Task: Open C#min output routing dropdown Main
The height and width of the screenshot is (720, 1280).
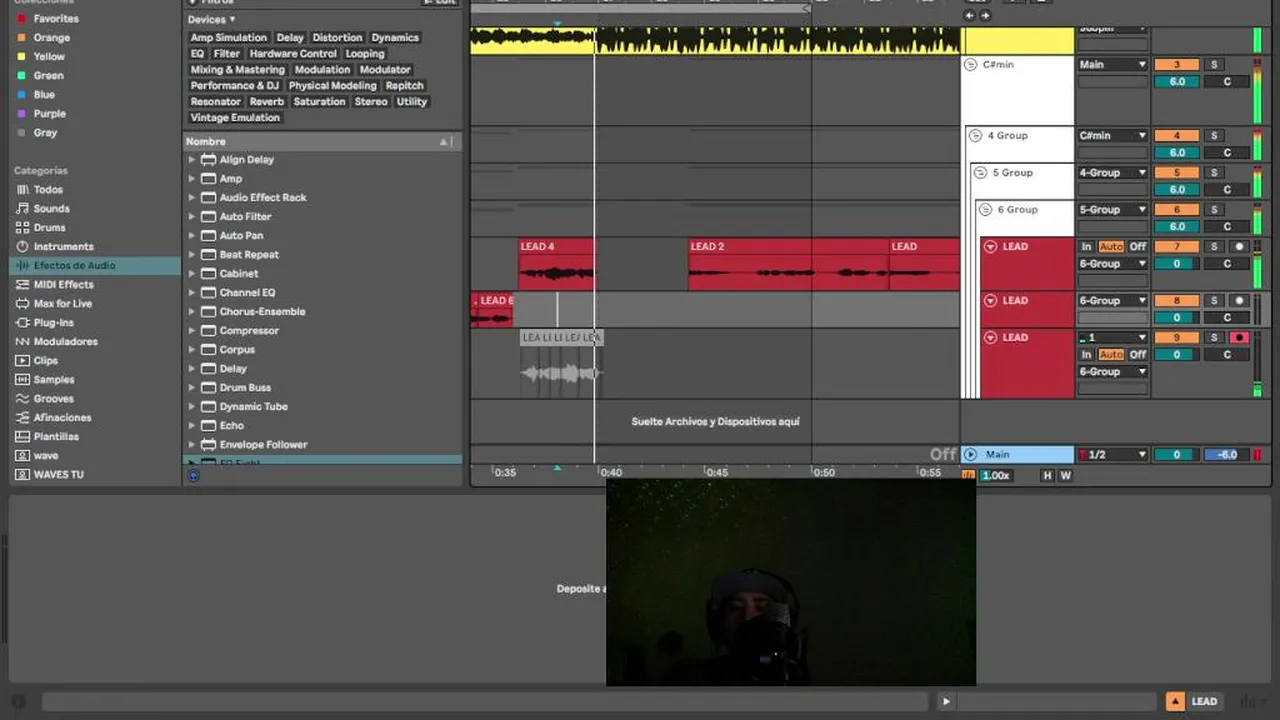Action: point(1112,65)
